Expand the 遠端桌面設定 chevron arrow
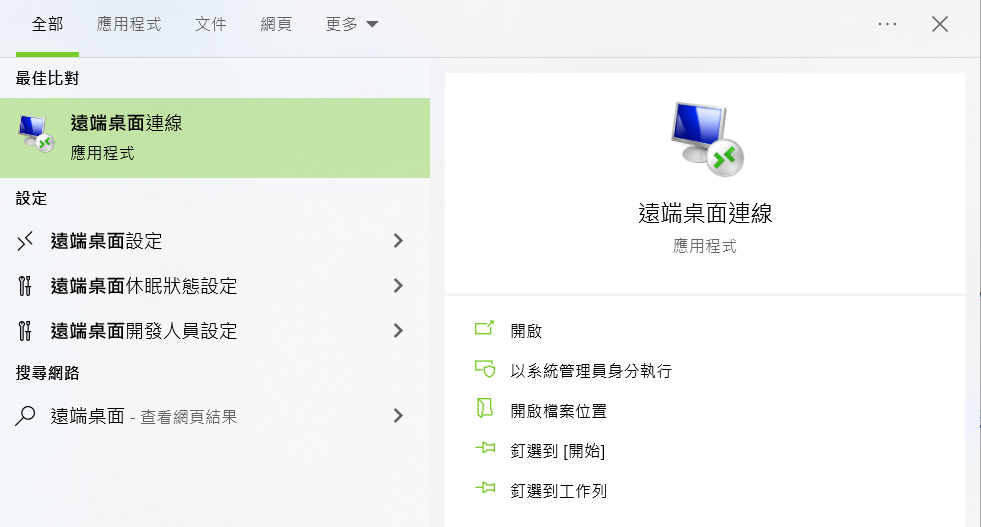The height and width of the screenshot is (527, 981). pos(398,241)
